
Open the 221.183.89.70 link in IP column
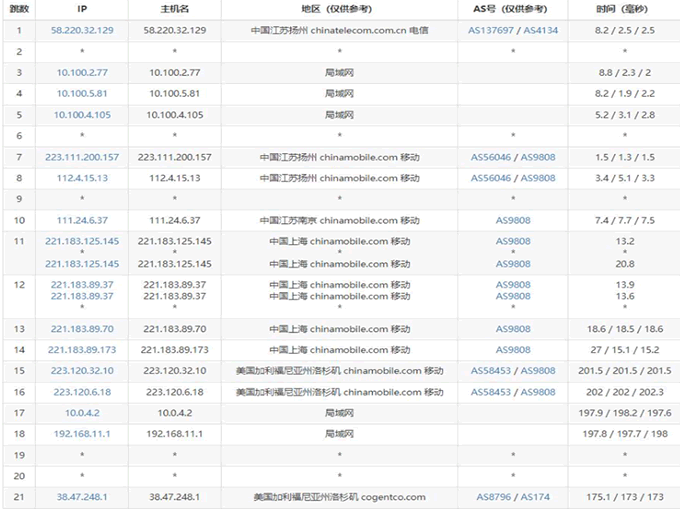pos(82,328)
